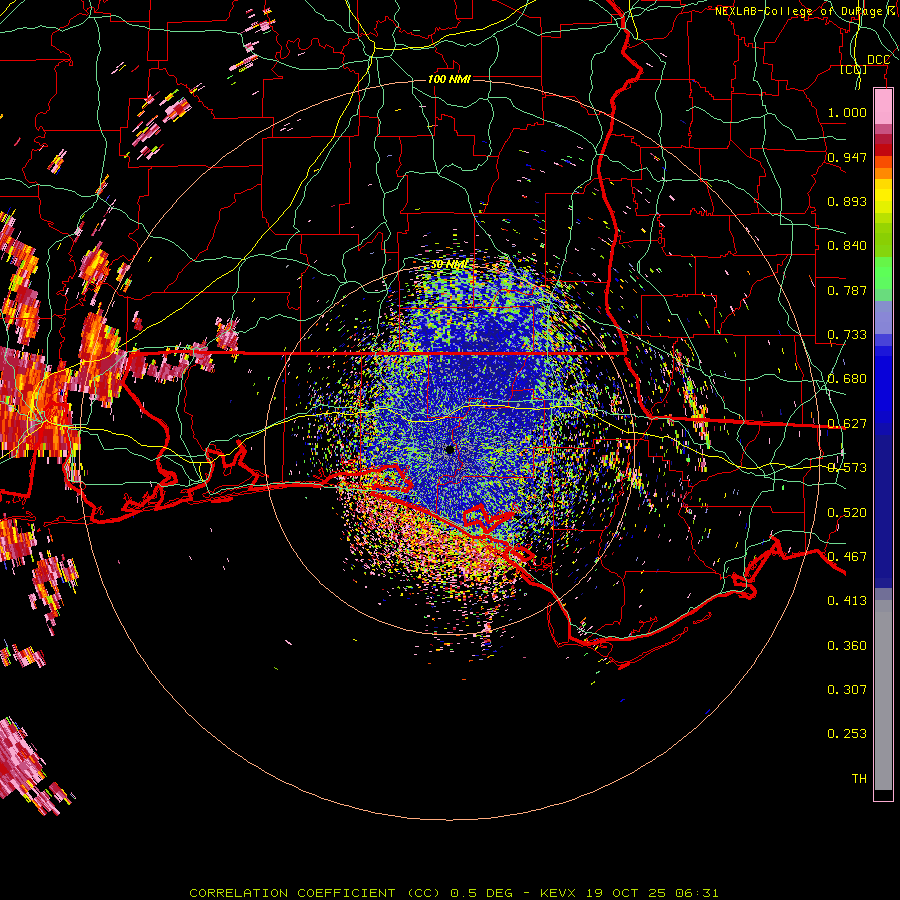Click the 50 NMI range ring label
This screenshot has width=900, height=900.
coord(449,265)
